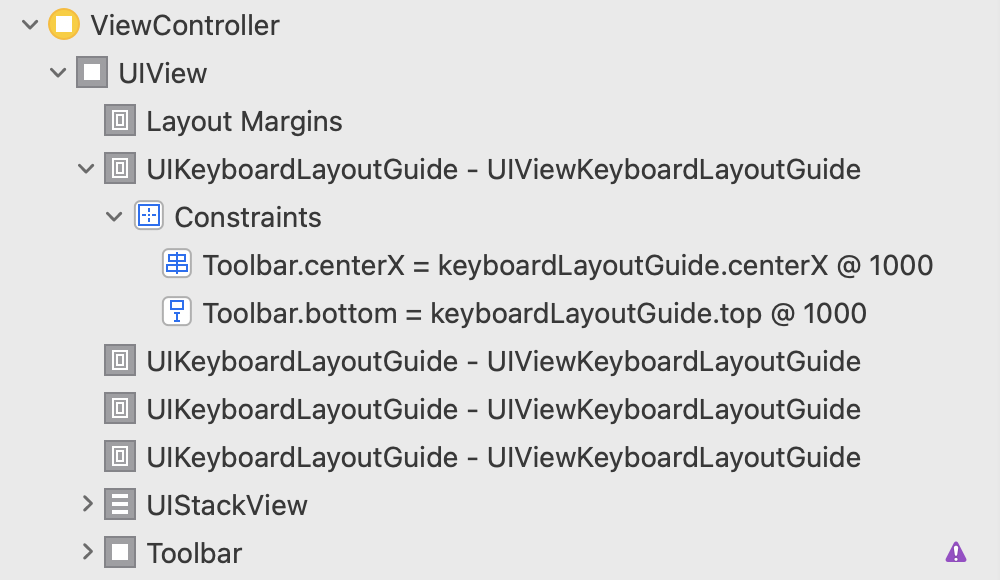Click the warning triangle next to Toolbar
The height and width of the screenshot is (580, 1000).
tap(955, 552)
